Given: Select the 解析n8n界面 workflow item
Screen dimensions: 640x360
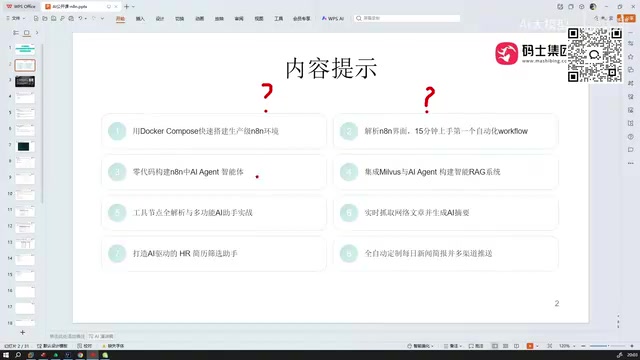Looking at the screenshot, I should click(446, 131).
